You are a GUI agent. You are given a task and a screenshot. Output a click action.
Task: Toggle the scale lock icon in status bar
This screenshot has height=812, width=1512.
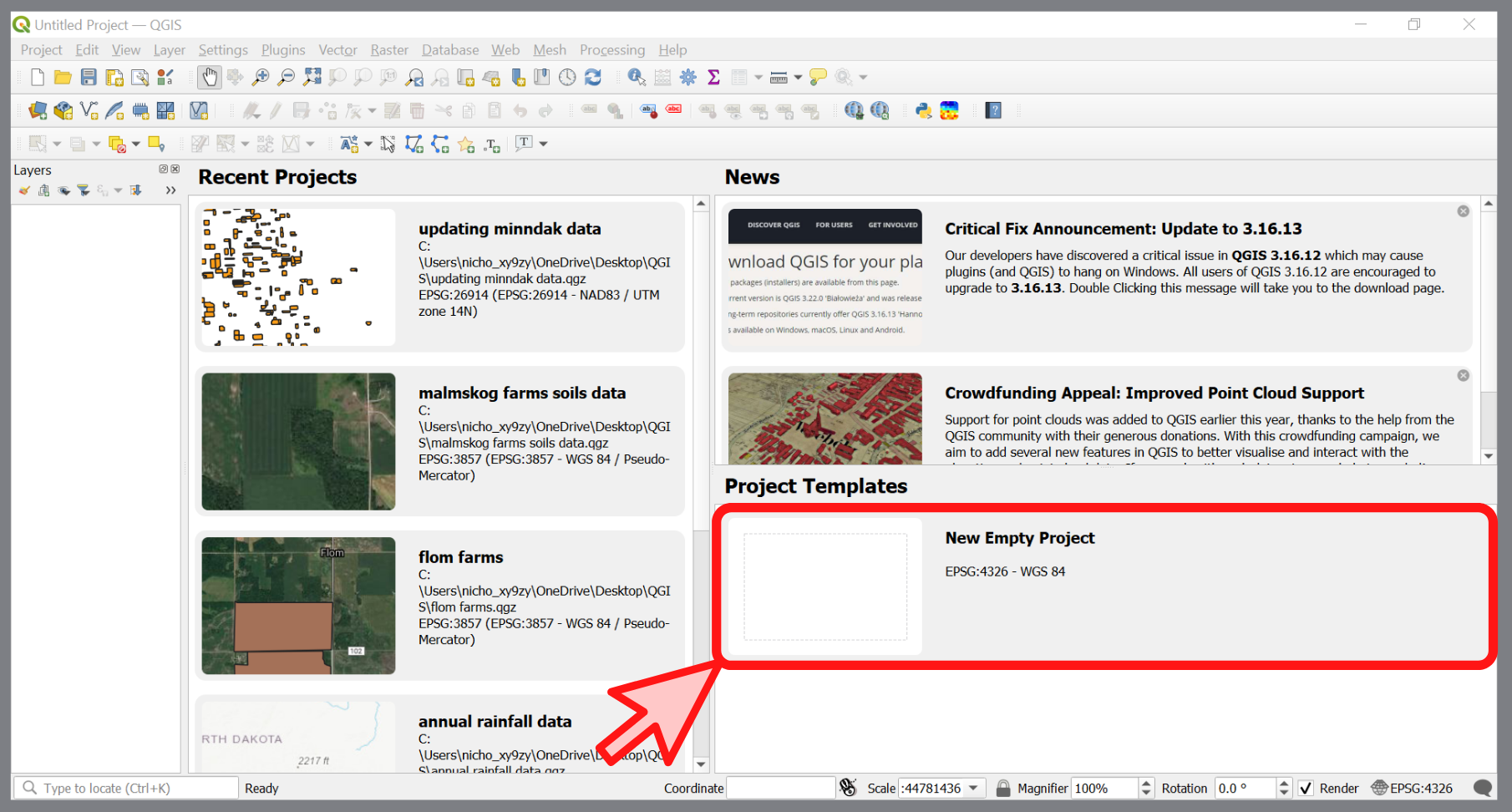(1003, 788)
